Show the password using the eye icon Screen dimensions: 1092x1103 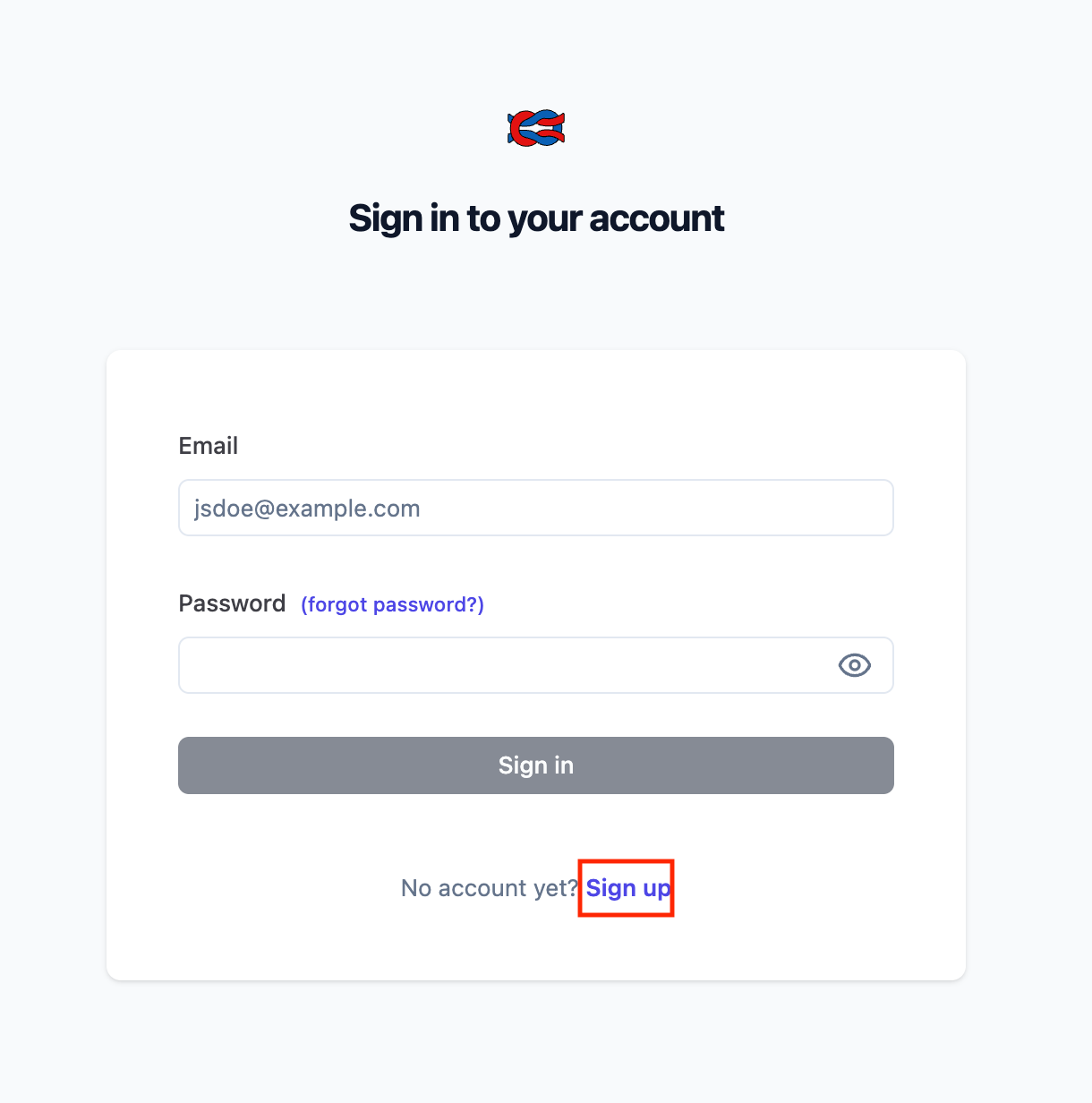tap(854, 665)
